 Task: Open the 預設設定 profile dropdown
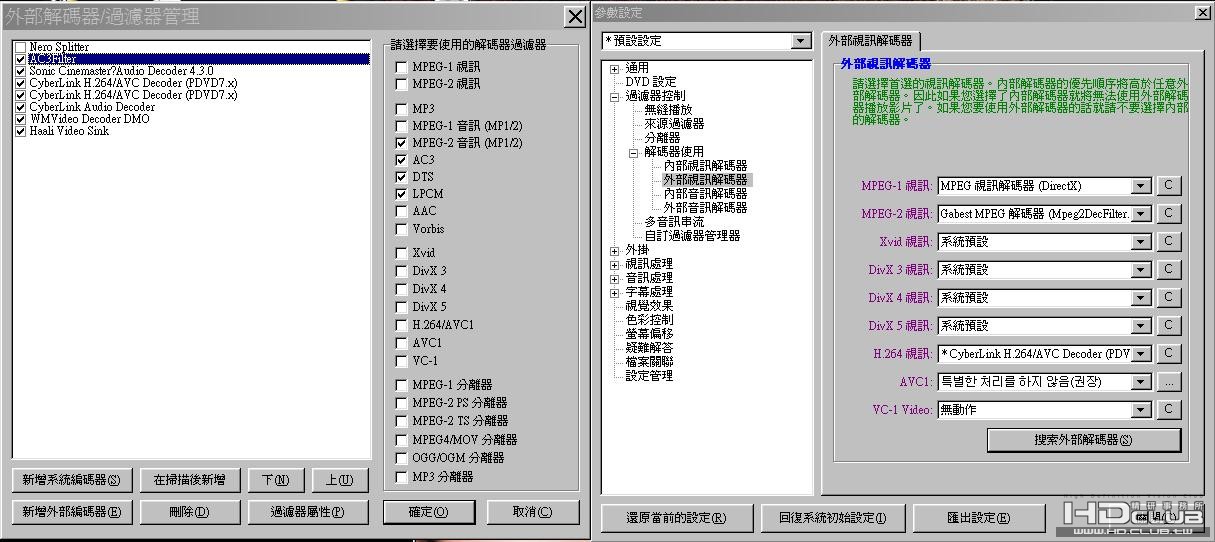pos(800,41)
